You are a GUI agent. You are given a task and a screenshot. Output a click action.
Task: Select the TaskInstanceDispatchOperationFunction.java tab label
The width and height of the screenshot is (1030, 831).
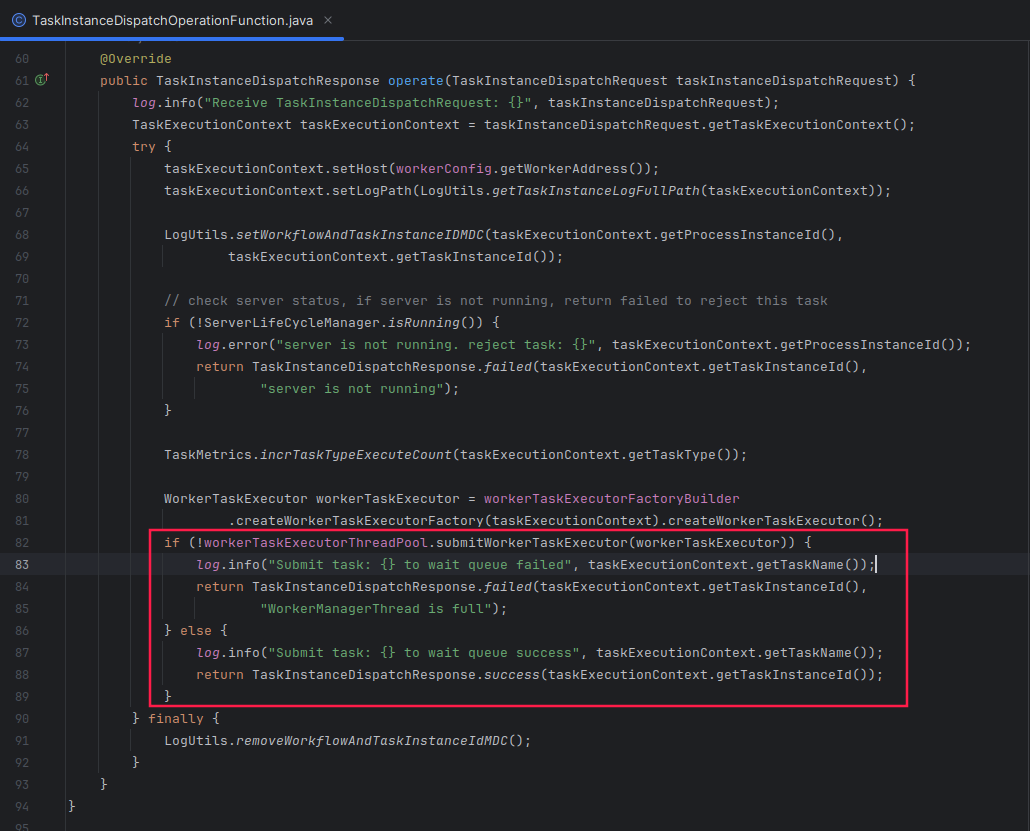tap(173, 20)
